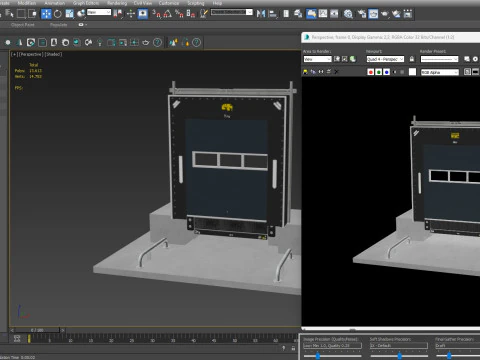Open the Animation menu
The height and width of the screenshot is (360, 480).
[x=55, y=3]
